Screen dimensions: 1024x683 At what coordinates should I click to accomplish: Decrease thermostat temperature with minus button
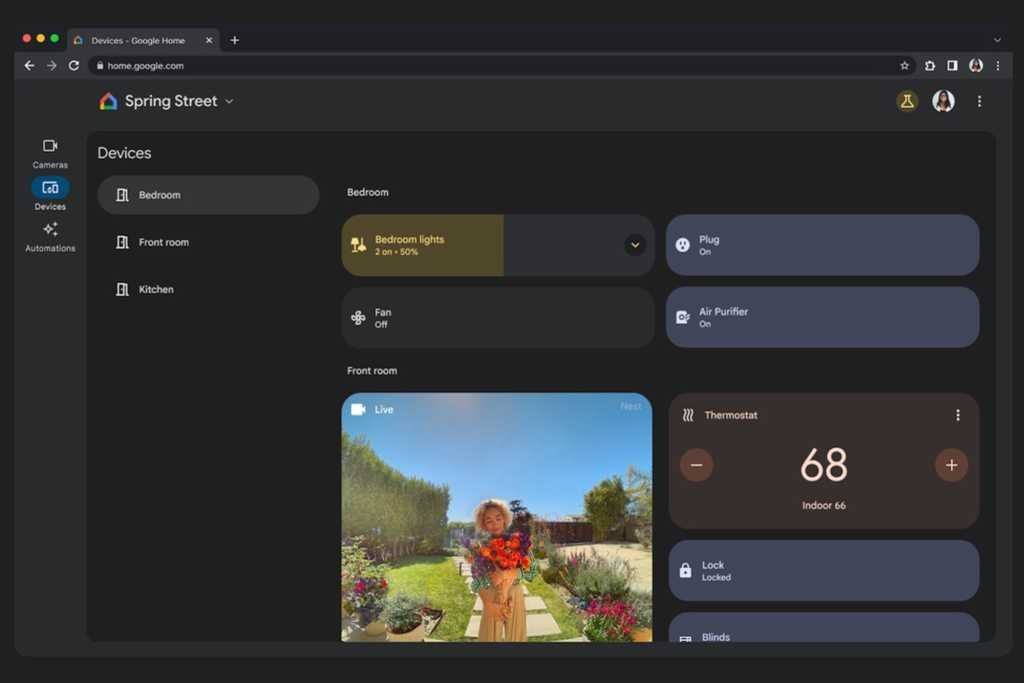(x=696, y=465)
